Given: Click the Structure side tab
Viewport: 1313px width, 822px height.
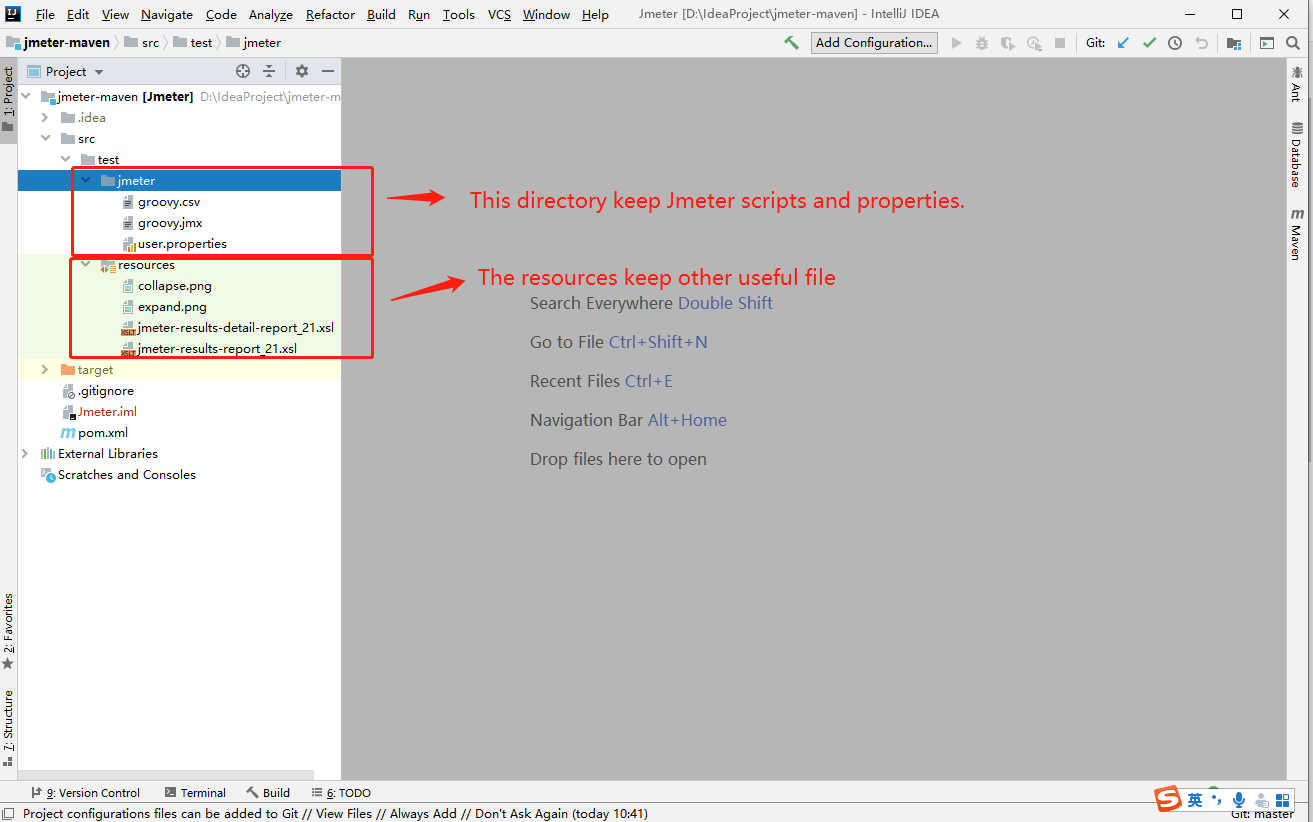Looking at the screenshot, I should click(8, 727).
